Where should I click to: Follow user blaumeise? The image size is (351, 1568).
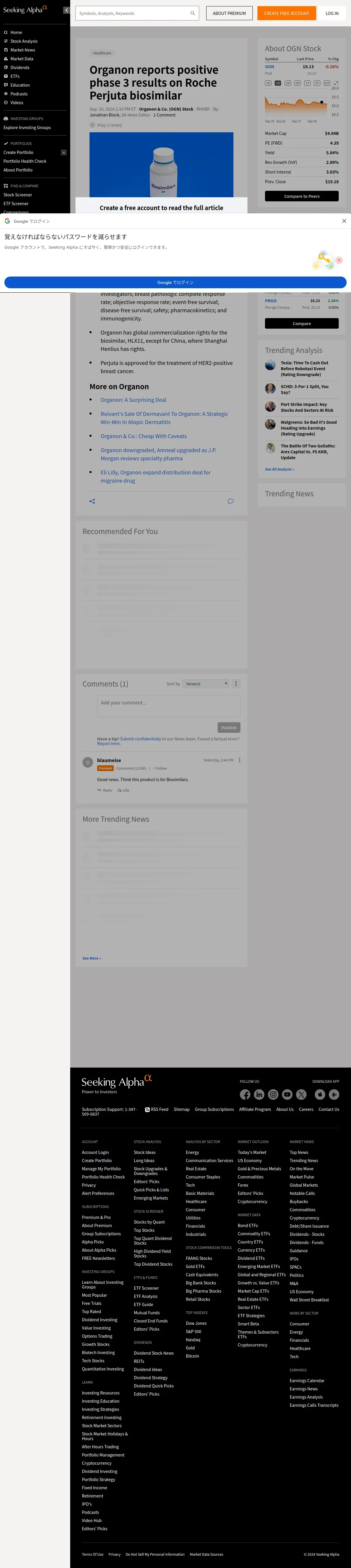click(x=160, y=768)
